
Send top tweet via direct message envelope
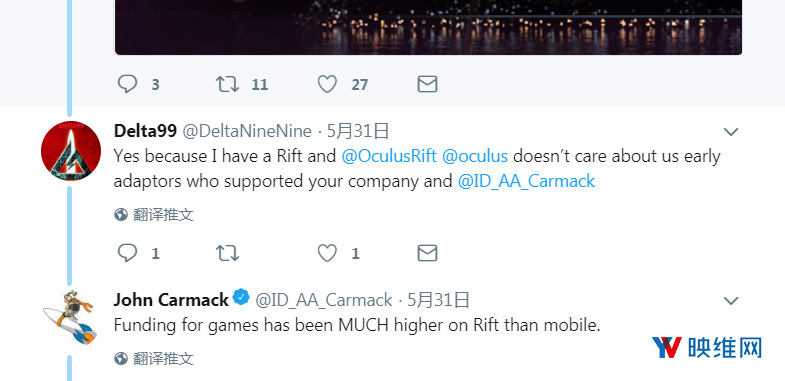click(x=428, y=84)
